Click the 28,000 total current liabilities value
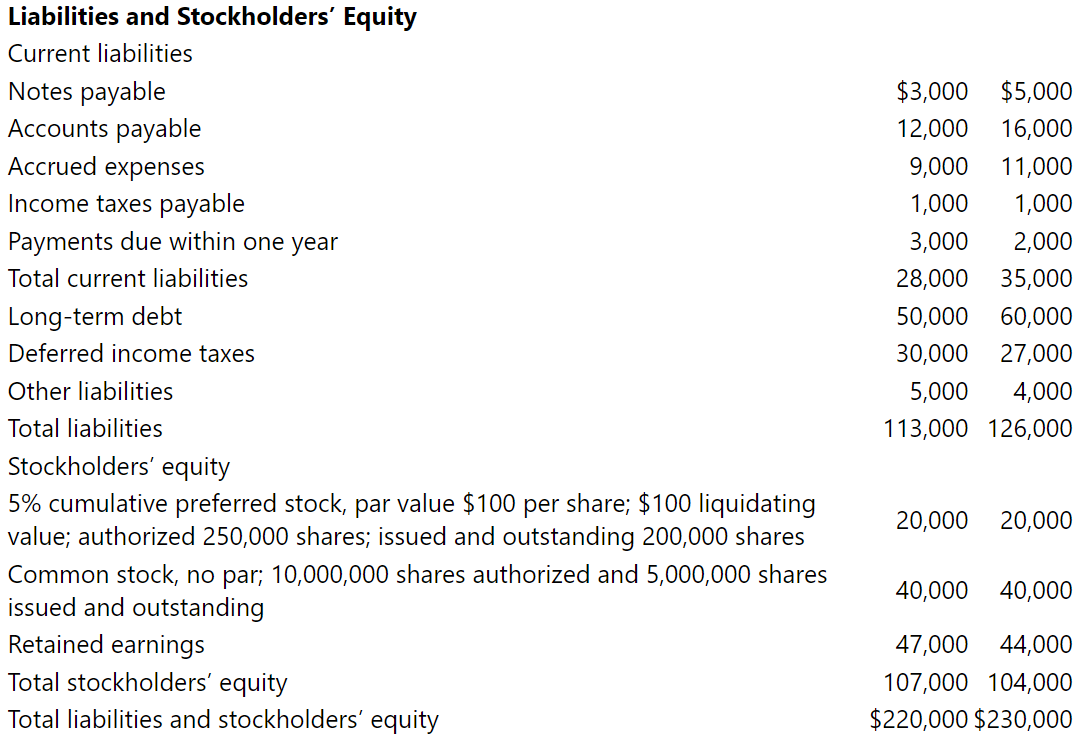This screenshot has width=1080, height=735. [932, 279]
